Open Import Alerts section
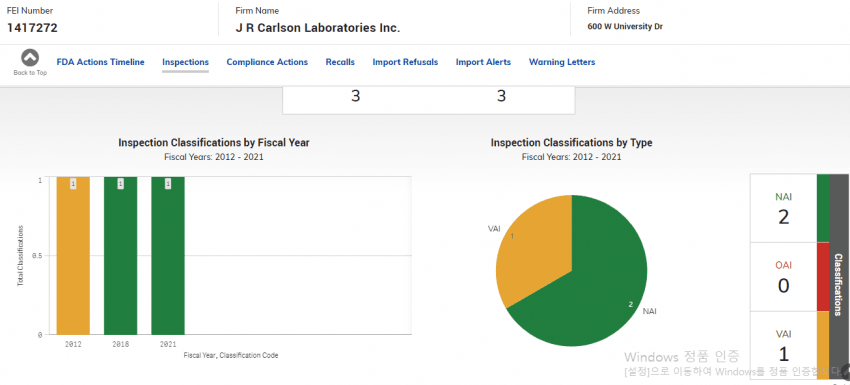 tap(483, 62)
